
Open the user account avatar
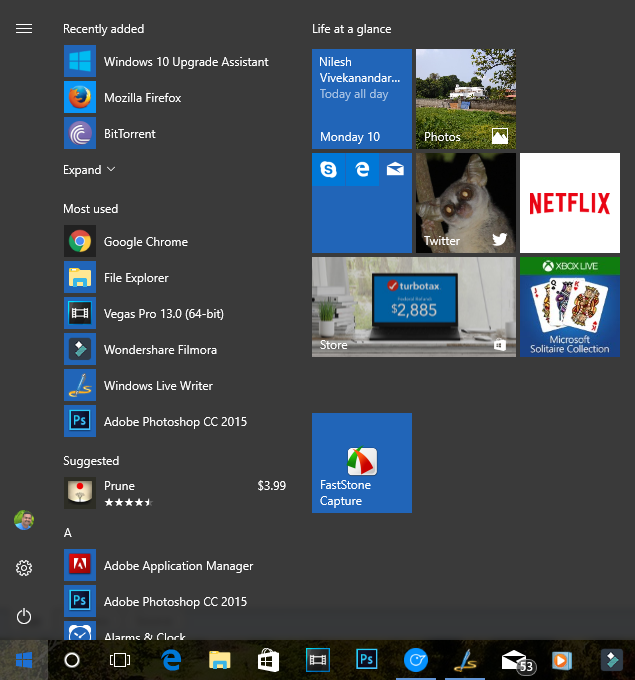(24, 520)
